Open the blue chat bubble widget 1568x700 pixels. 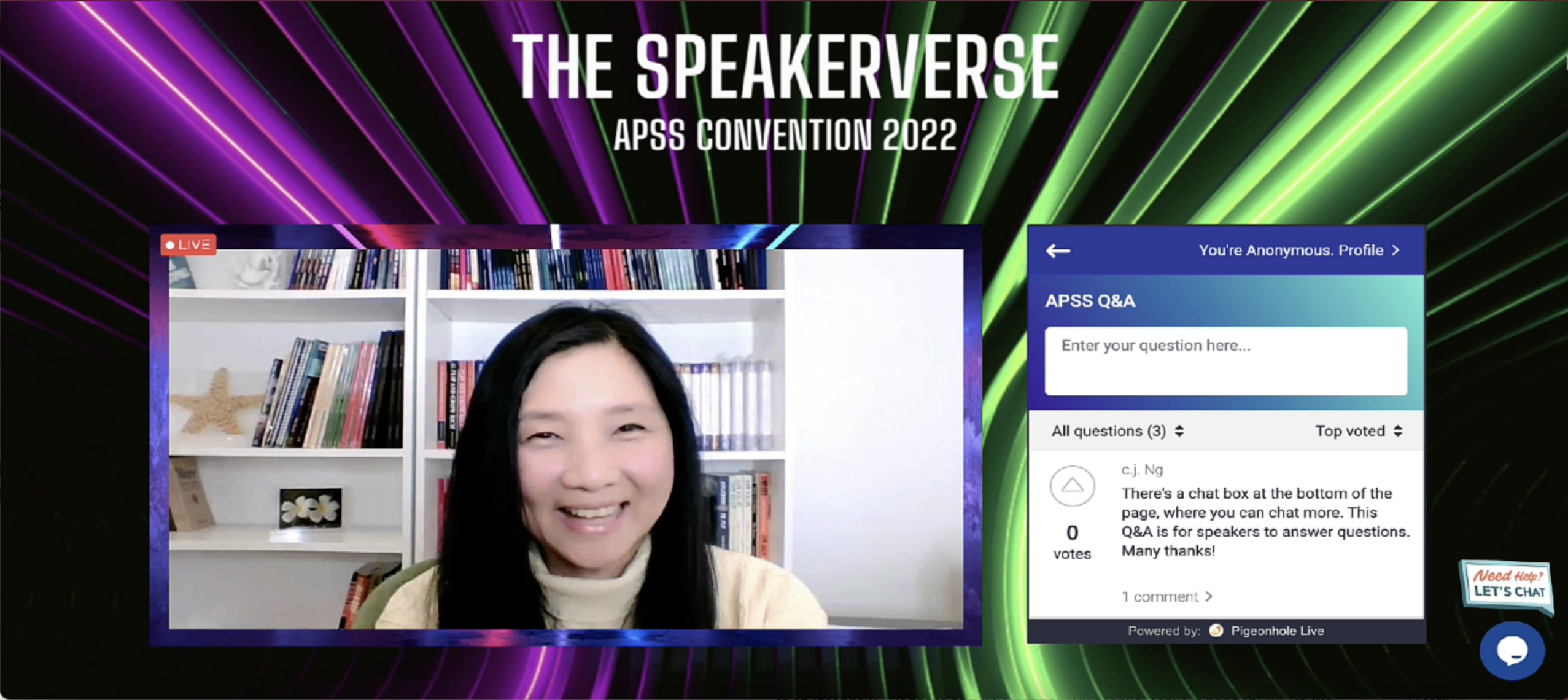pos(1512,651)
